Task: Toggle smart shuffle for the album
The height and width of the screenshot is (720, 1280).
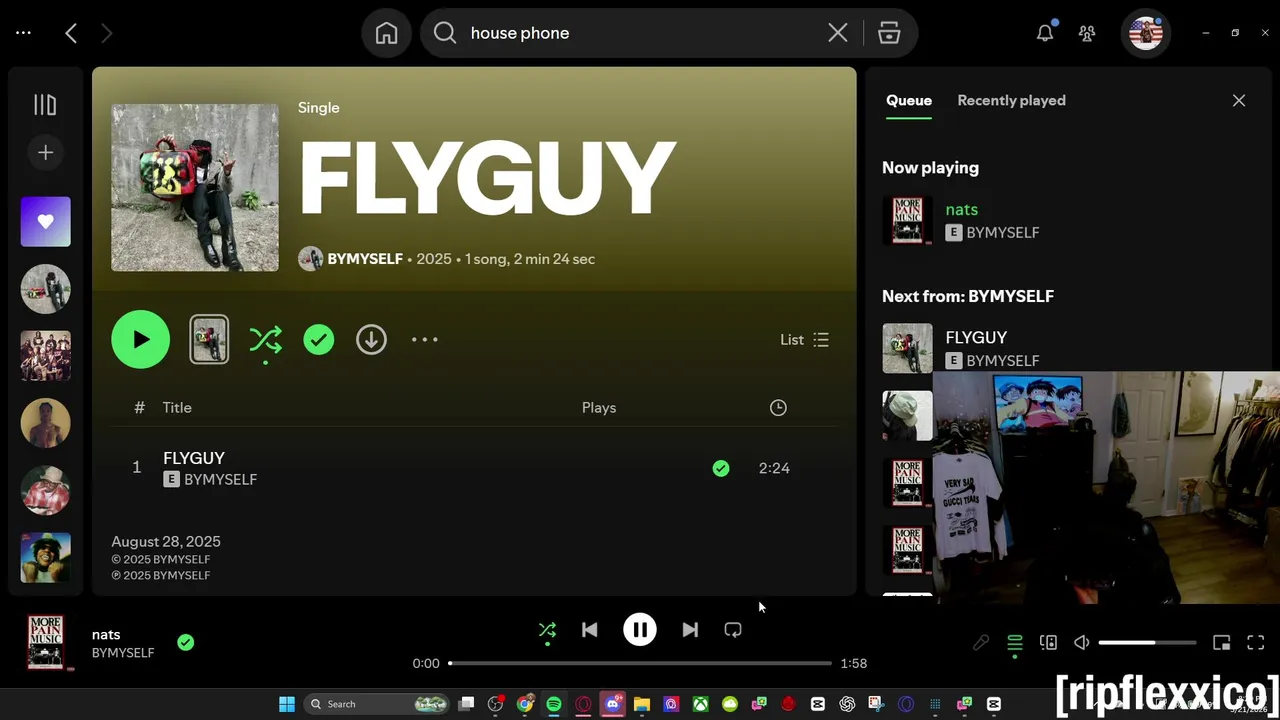Action: click(x=265, y=340)
